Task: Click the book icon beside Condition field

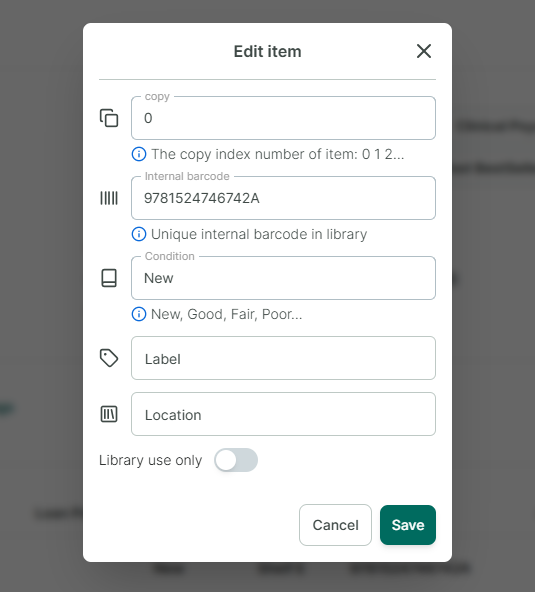Action: click(109, 278)
